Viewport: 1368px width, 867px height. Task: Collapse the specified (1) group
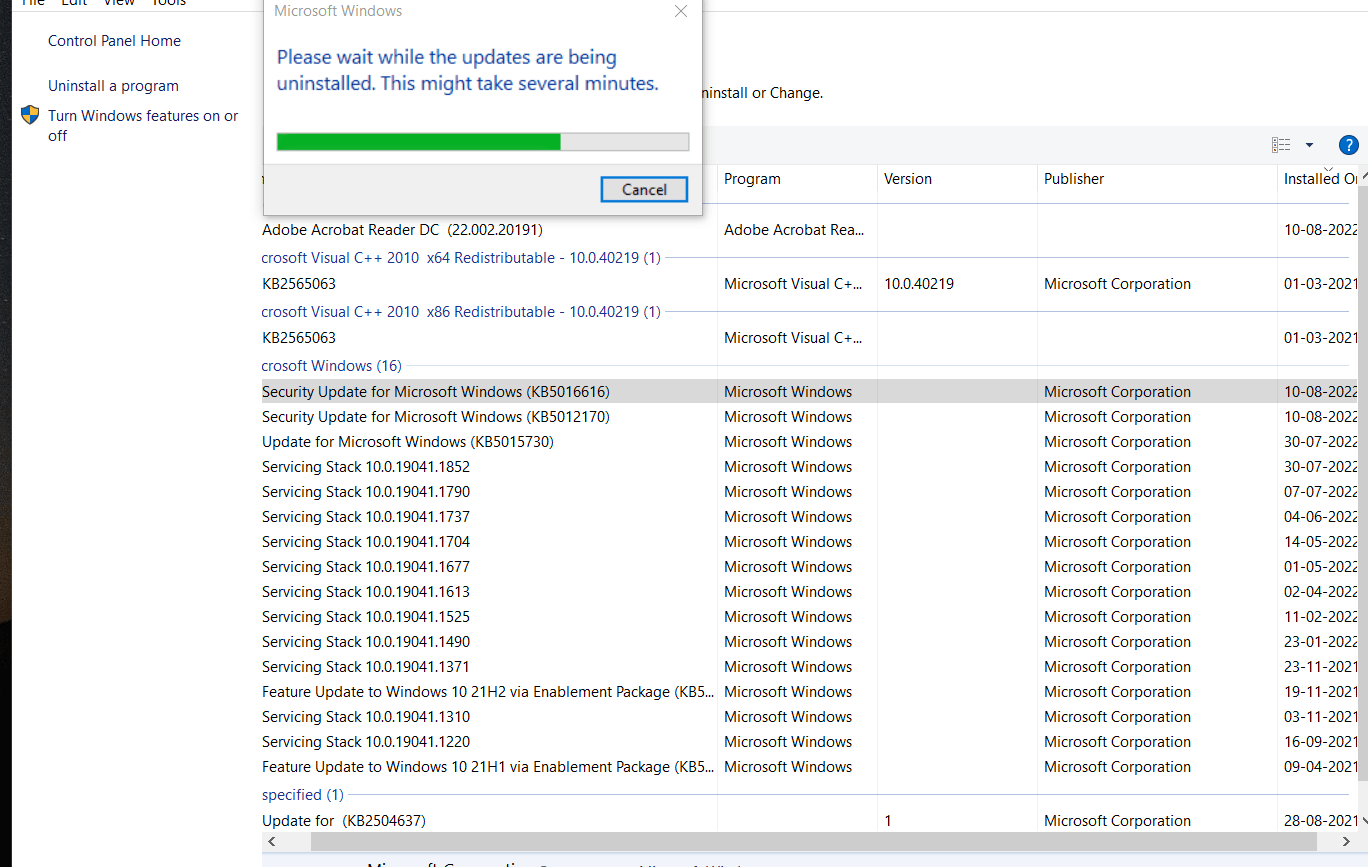click(x=302, y=794)
